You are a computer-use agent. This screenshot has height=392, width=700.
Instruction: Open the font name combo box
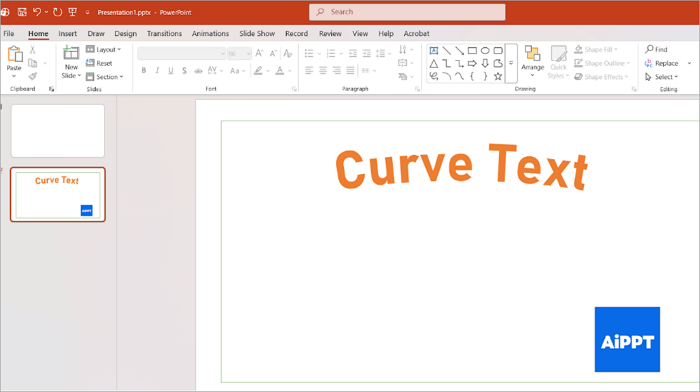pyautogui.click(x=182, y=54)
